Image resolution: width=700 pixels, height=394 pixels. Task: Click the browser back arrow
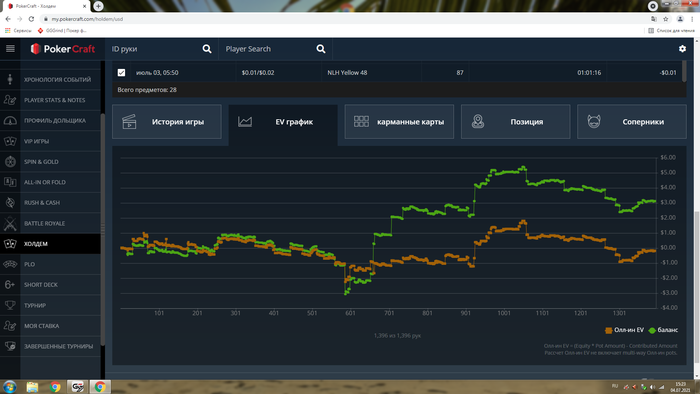pyautogui.click(x=8, y=19)
